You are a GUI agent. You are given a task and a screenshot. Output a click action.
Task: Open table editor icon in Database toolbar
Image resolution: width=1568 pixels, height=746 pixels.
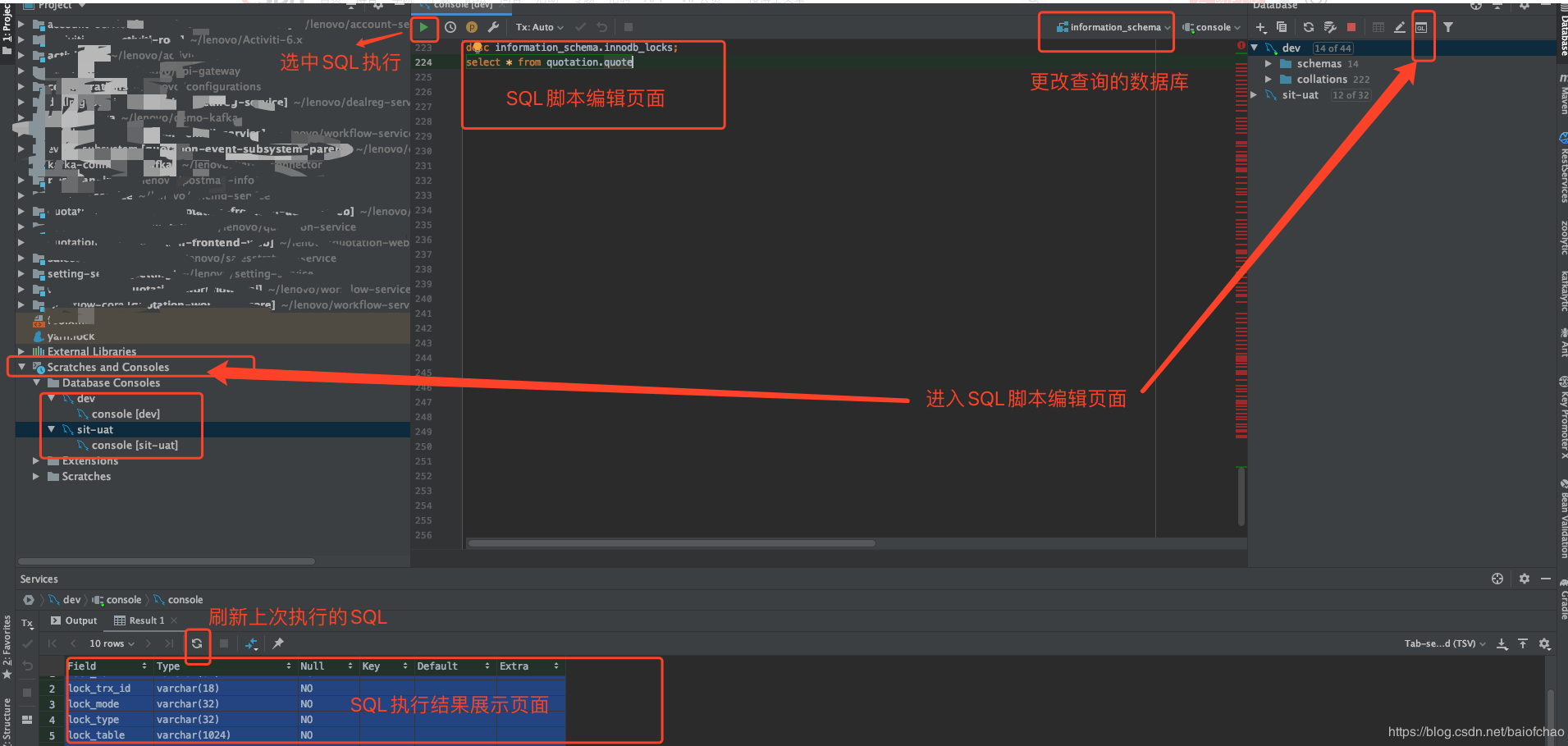tap(1378, 27)
